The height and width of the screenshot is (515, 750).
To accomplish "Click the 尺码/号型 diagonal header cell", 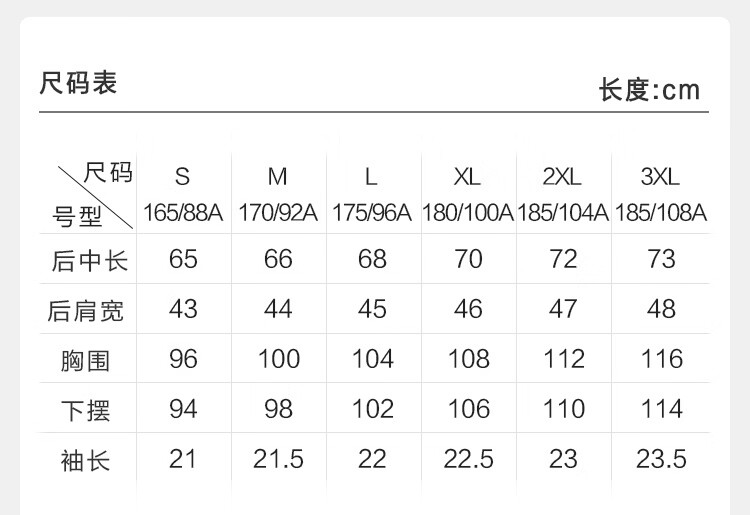I will pyautogui.click(x=88, y=194).
